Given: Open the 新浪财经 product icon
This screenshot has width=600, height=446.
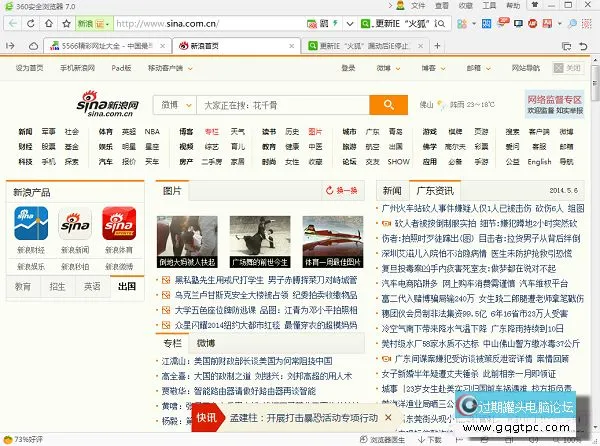Looking at the screenshot, I should click(x=30, y=224).
